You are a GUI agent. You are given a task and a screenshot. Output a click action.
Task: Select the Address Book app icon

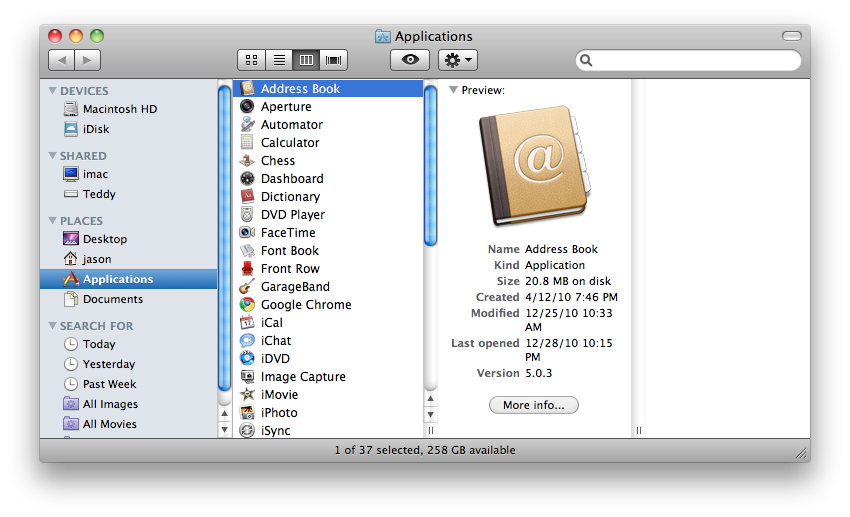point(247,88)
